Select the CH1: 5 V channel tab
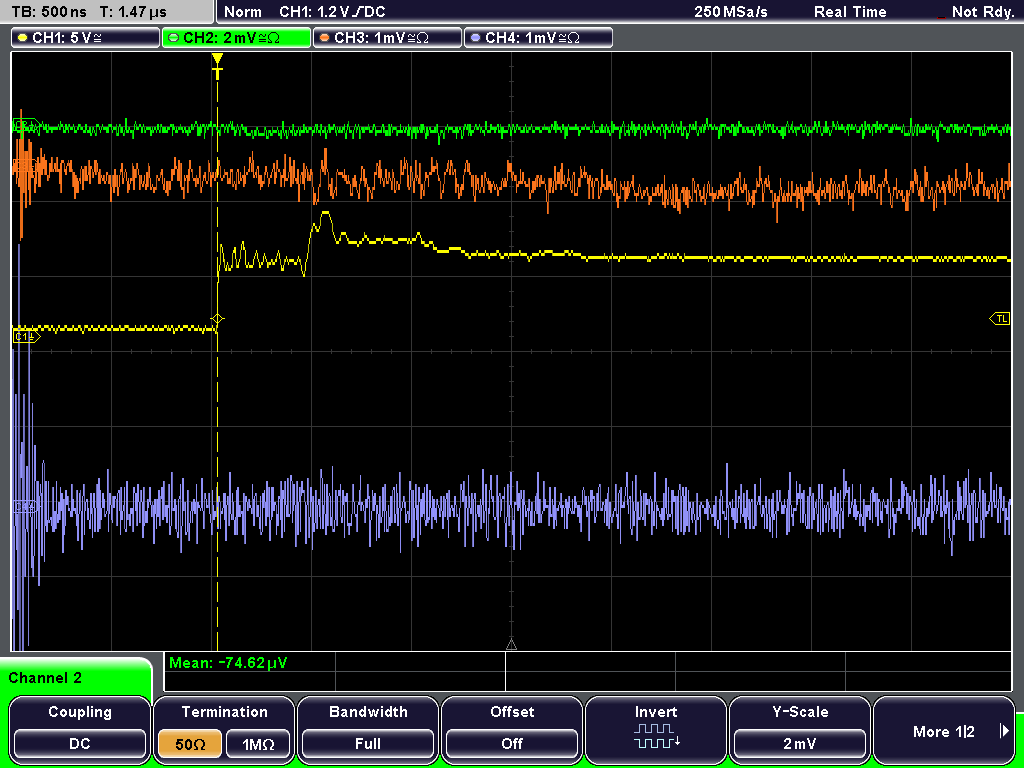 (x=85, y=38)
